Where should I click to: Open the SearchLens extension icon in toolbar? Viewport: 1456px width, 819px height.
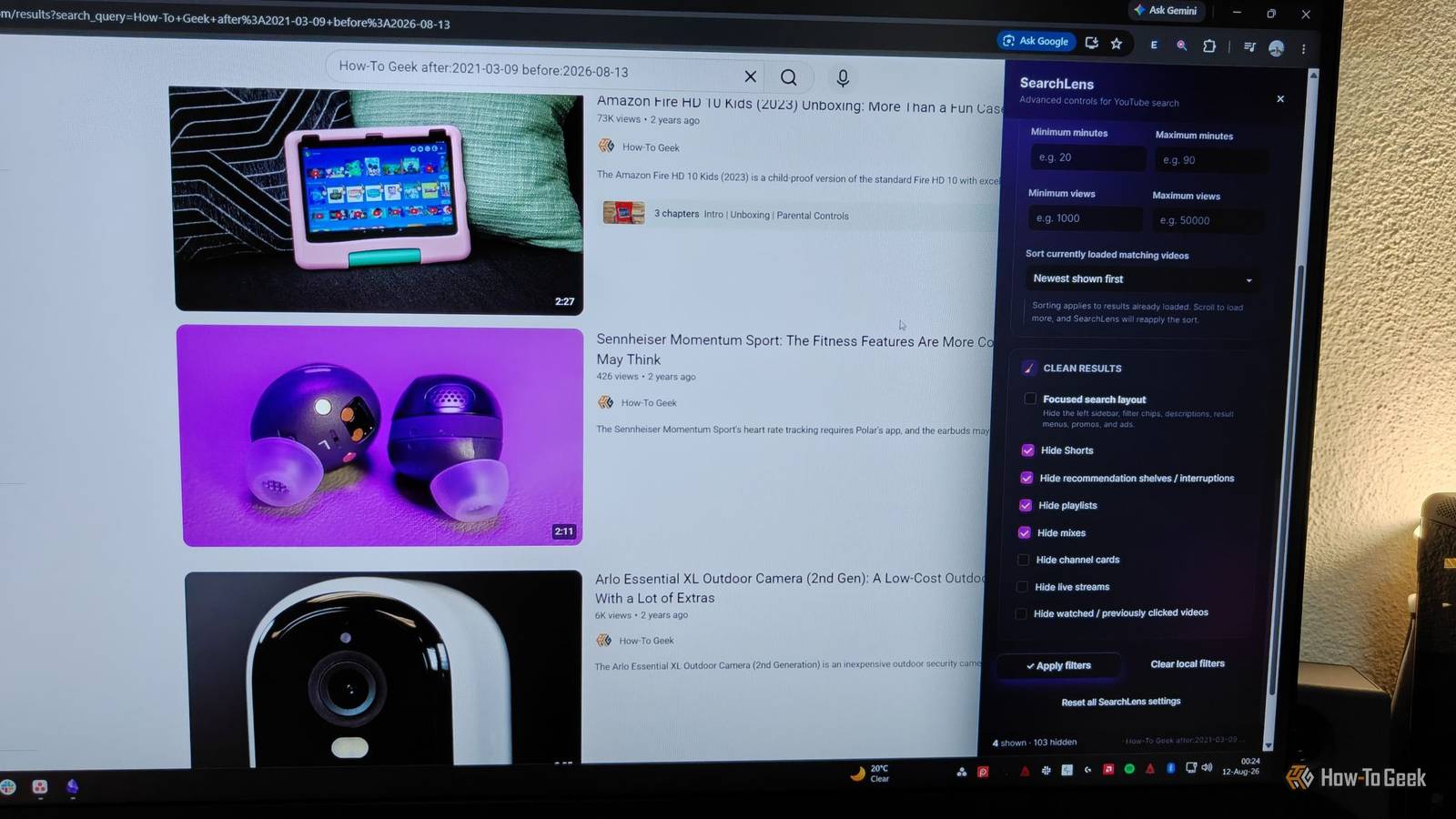point(1181,45)
